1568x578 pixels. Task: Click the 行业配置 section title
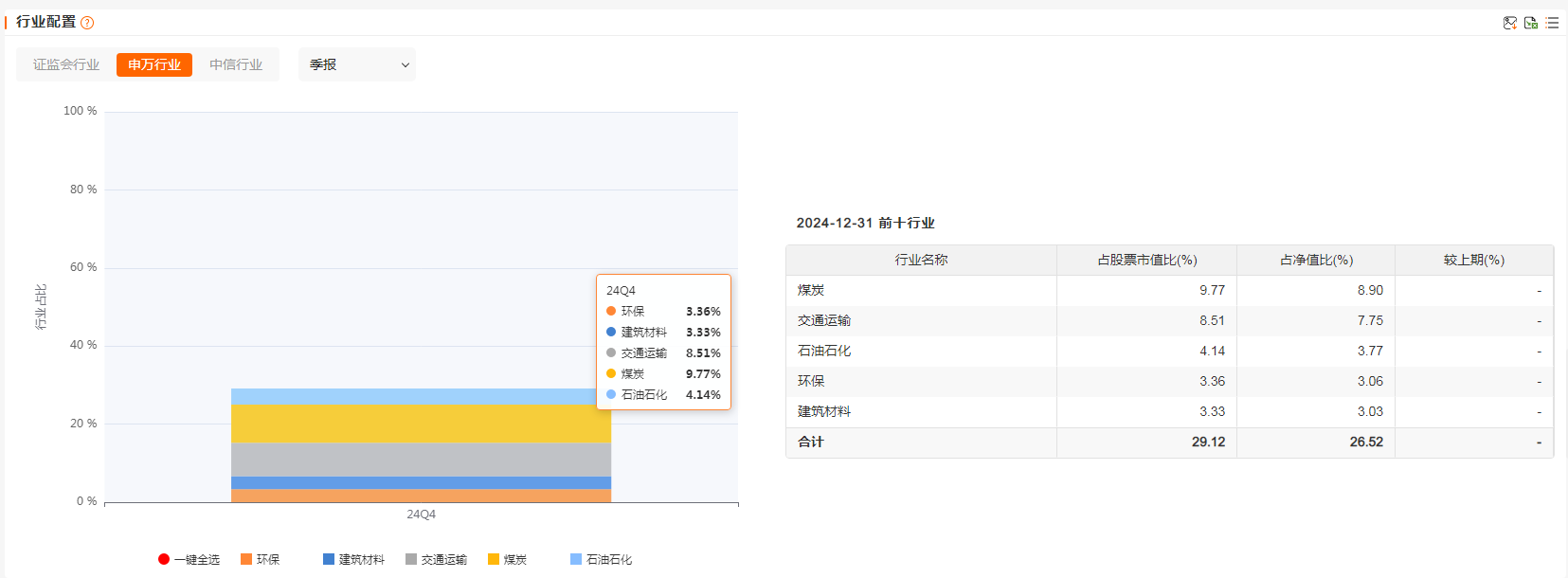45,22
